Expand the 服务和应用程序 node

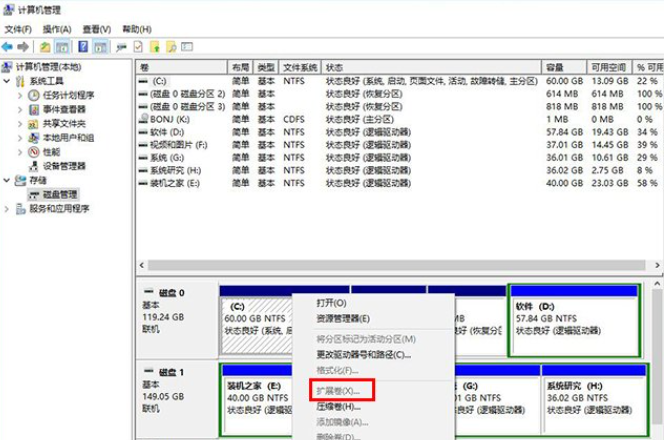[8, 209]
